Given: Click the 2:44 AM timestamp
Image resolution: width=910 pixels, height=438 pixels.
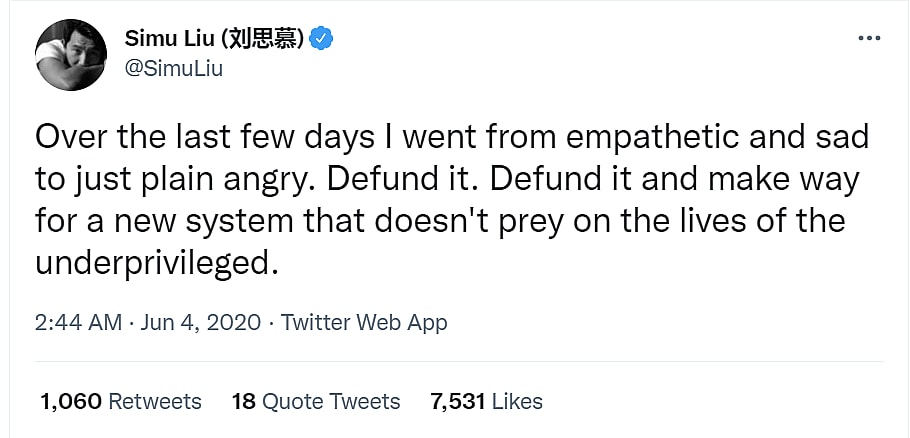Looking at the screenshot, I should (x=77, y=322).
